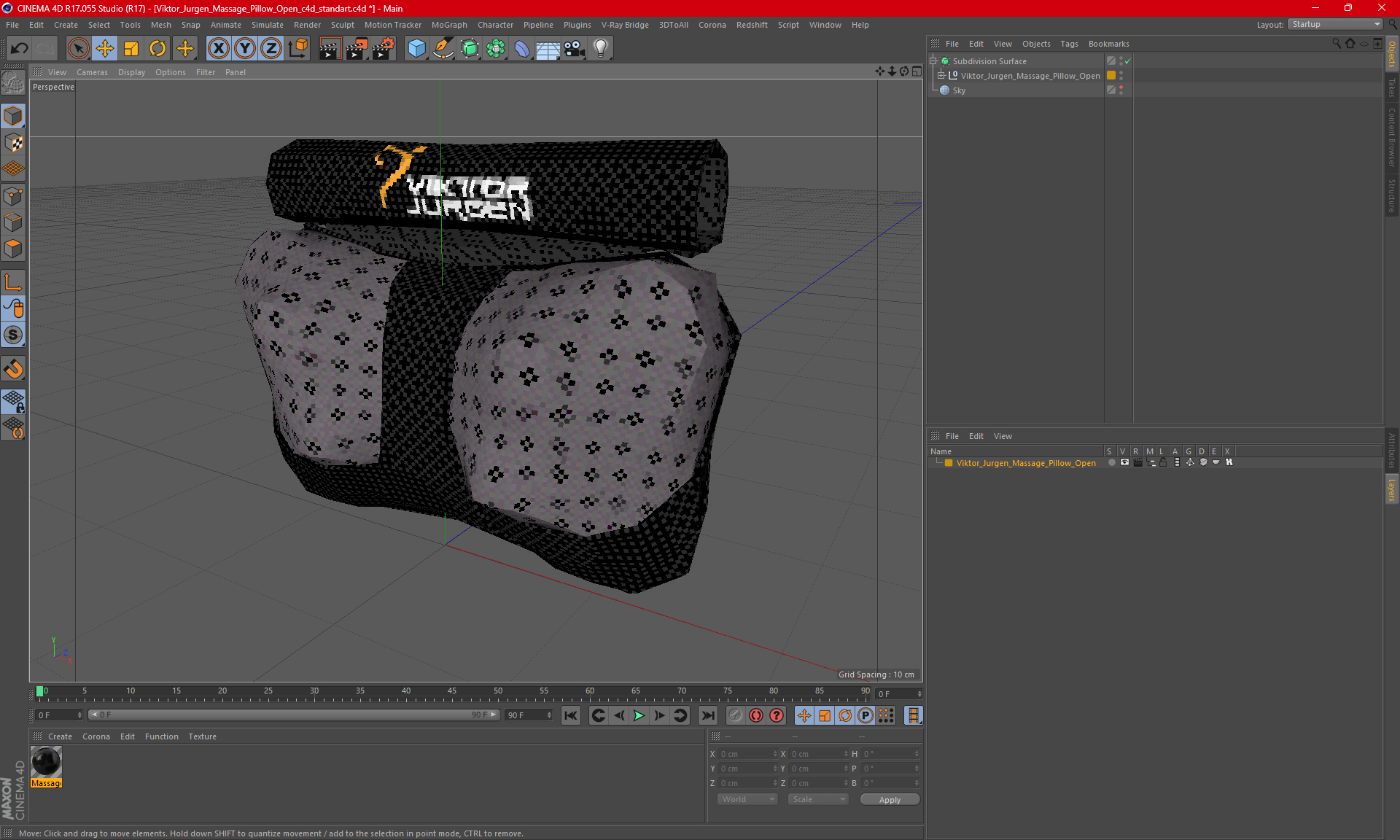
Task: Play animation forward
Action: click(x=639, y=715)
